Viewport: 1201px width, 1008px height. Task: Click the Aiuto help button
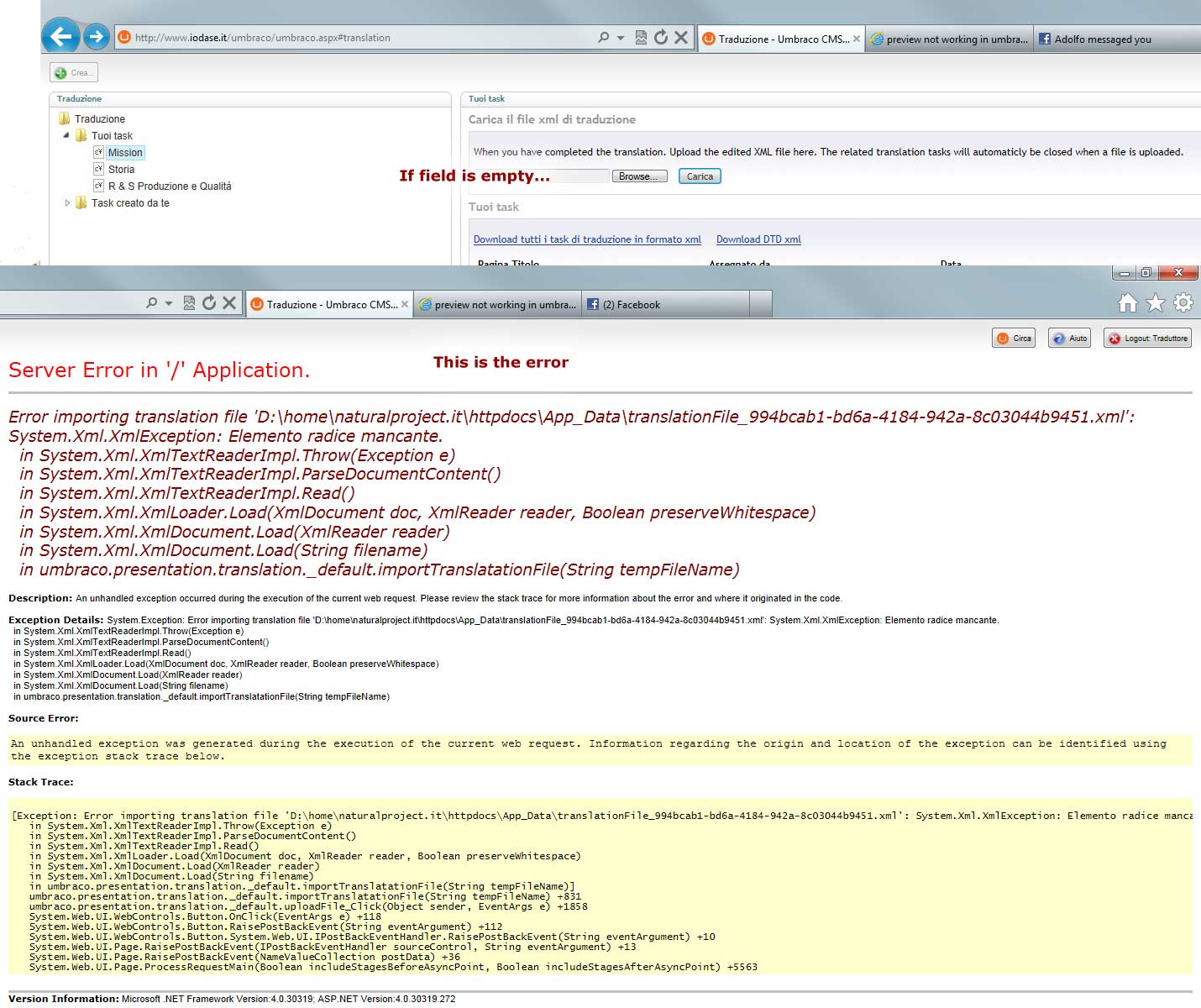(1070, 339)
